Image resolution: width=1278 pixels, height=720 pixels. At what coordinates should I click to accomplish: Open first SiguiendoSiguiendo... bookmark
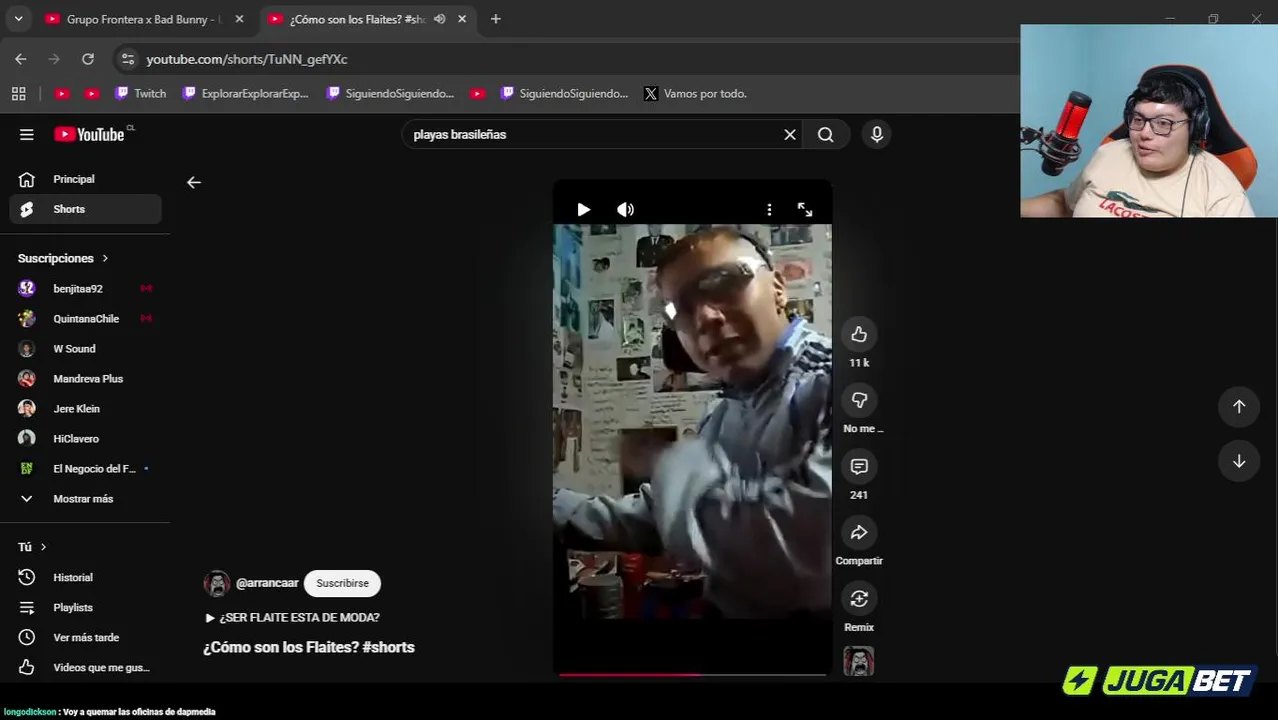pos(390,93)
